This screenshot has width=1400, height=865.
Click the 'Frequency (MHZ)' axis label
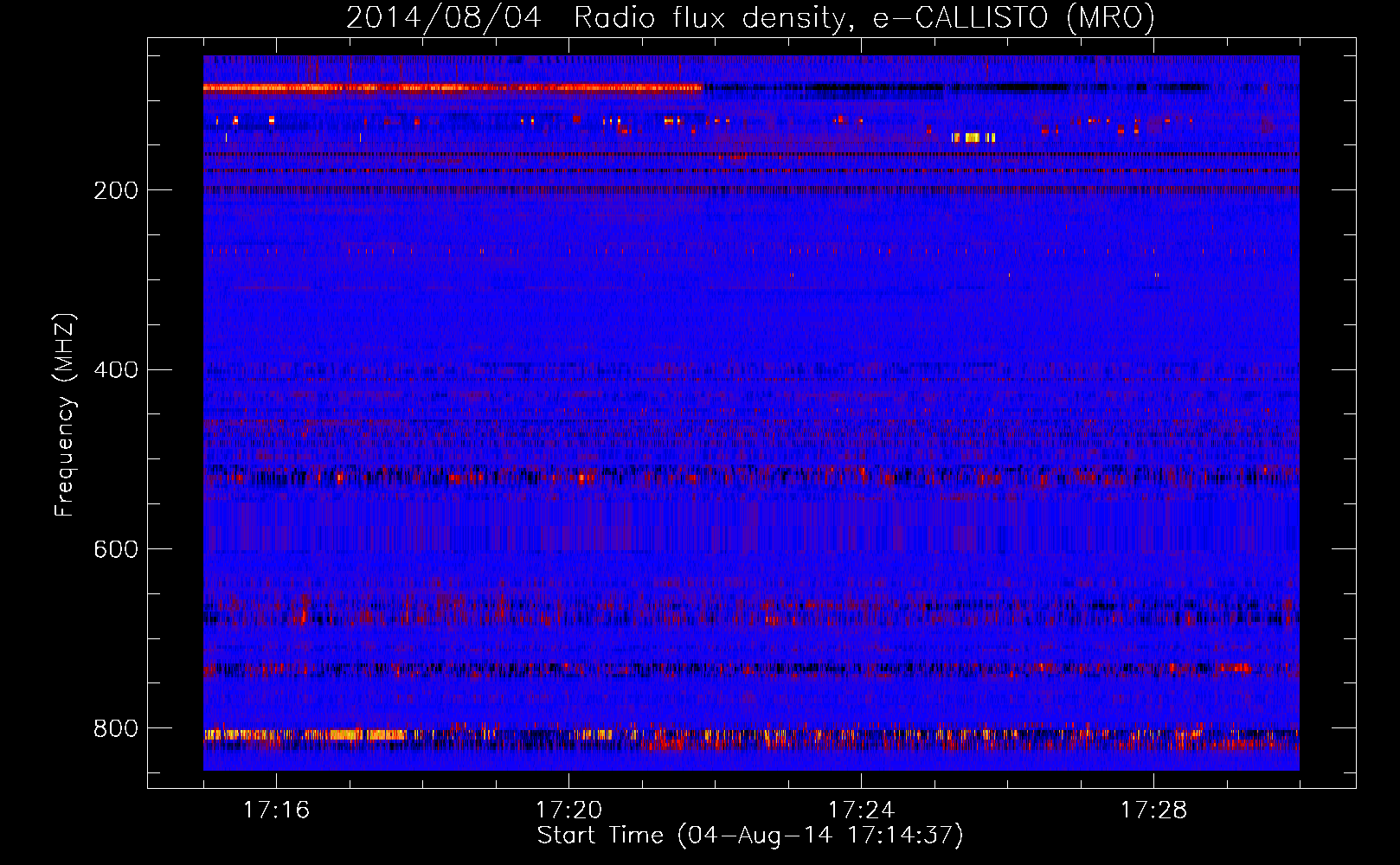(65, 415)
